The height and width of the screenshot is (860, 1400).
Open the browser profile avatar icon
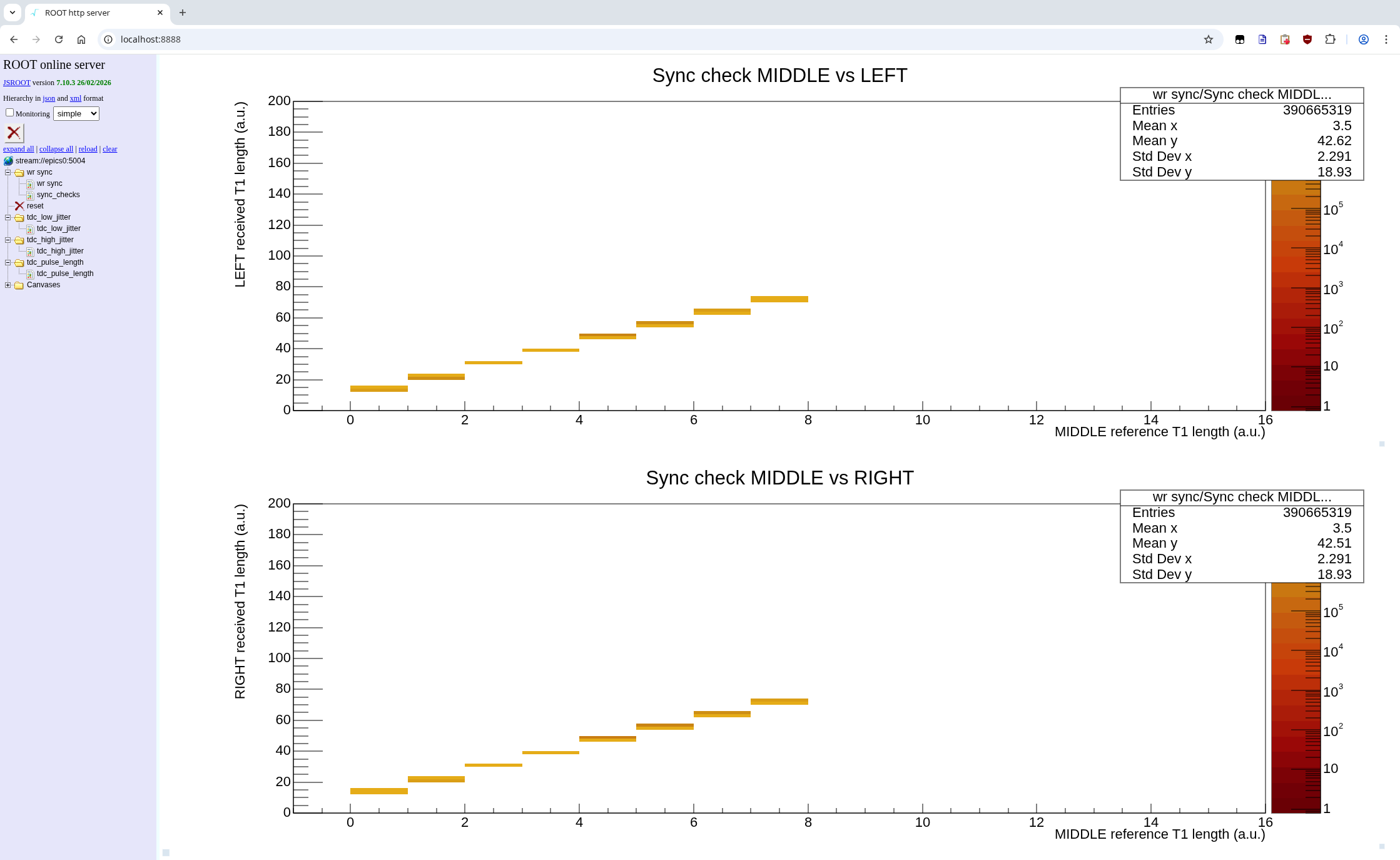[x=1364, y=39]
